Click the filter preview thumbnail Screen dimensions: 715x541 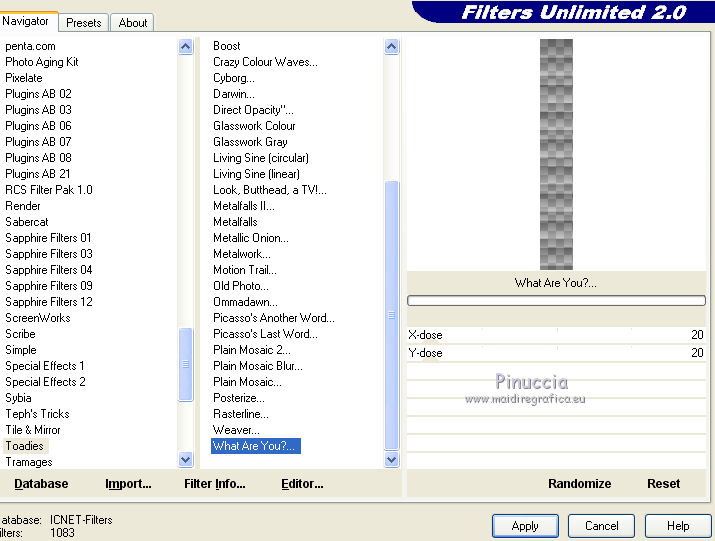(556, 154)
